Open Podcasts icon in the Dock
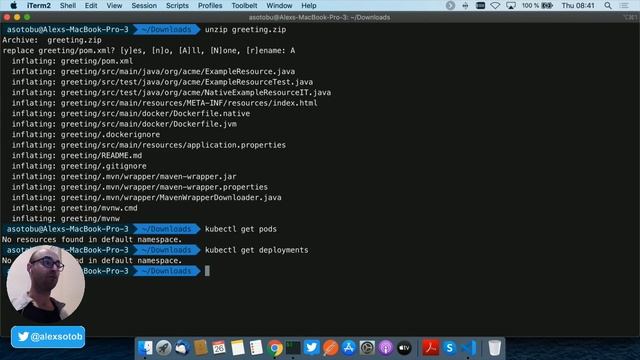 pos(386,348)
